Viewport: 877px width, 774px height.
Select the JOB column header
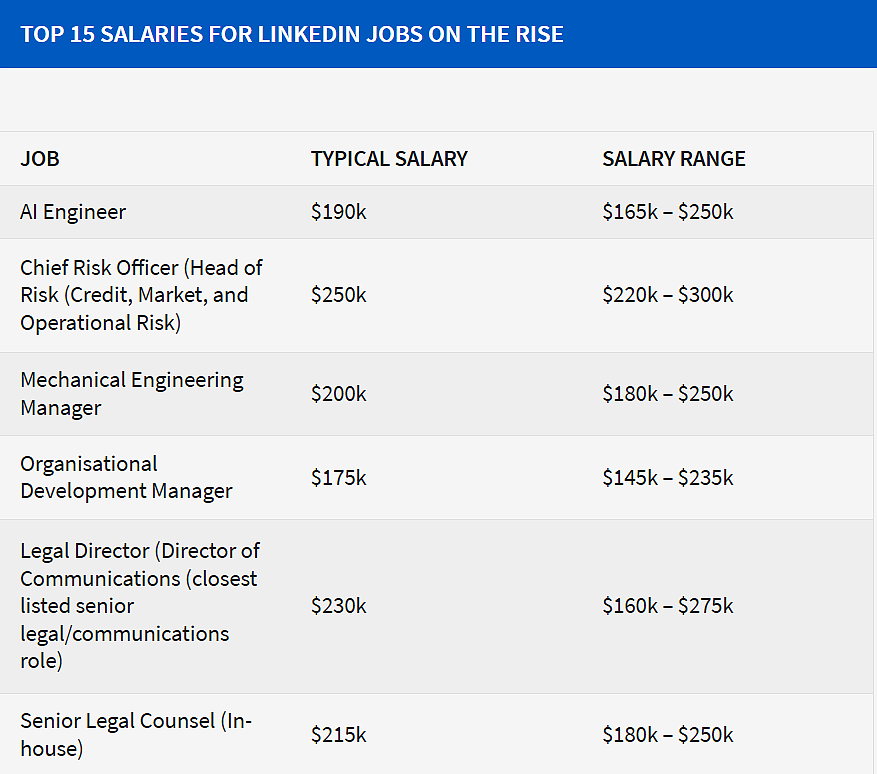pos(40,159)
